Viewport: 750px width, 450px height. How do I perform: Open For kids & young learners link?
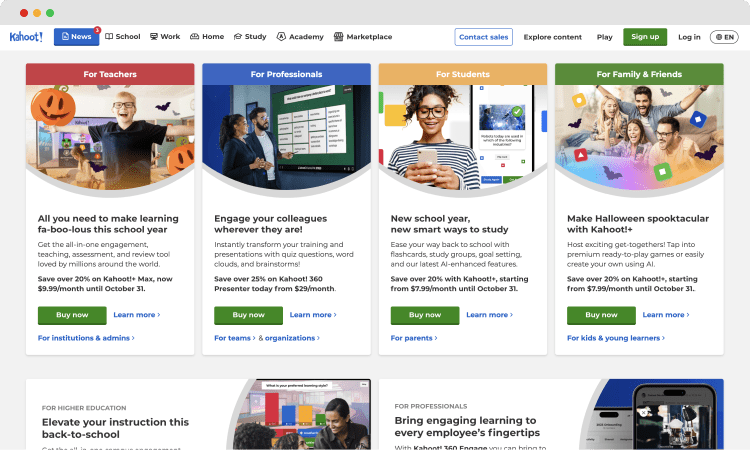click(x=616, y=338)
